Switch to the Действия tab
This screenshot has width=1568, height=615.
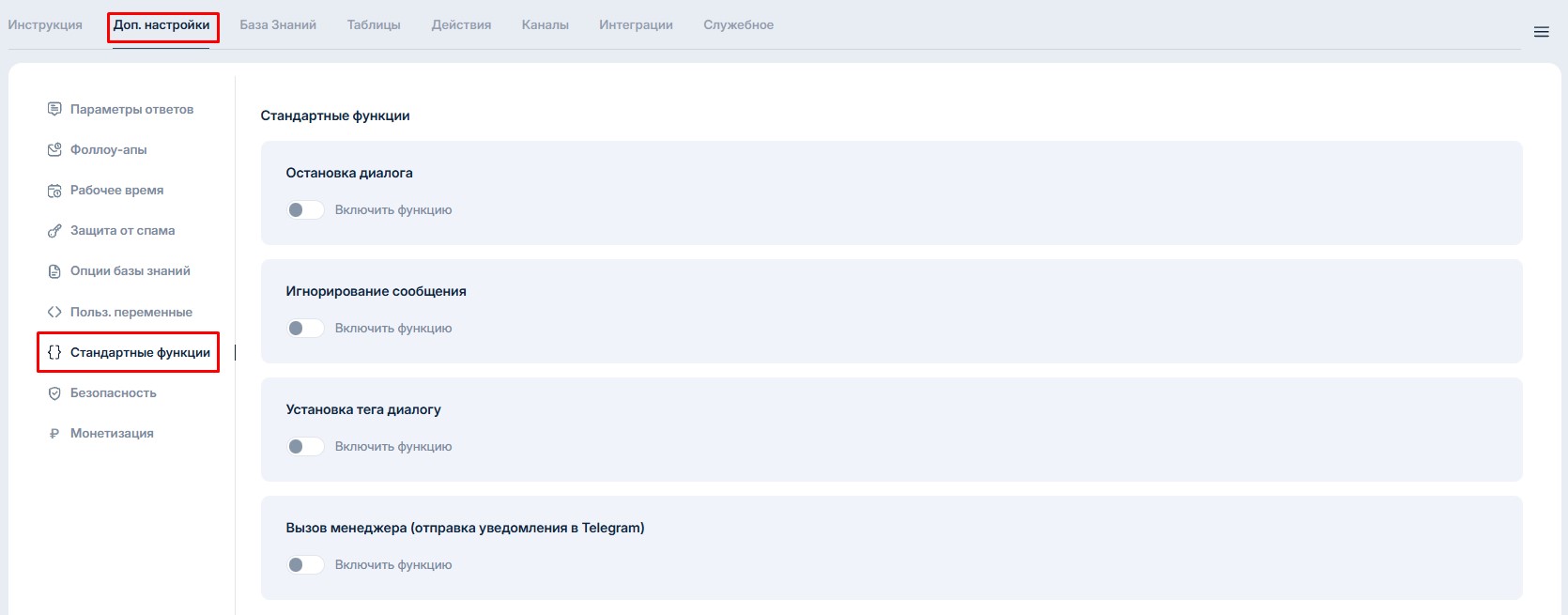[461, 25]
